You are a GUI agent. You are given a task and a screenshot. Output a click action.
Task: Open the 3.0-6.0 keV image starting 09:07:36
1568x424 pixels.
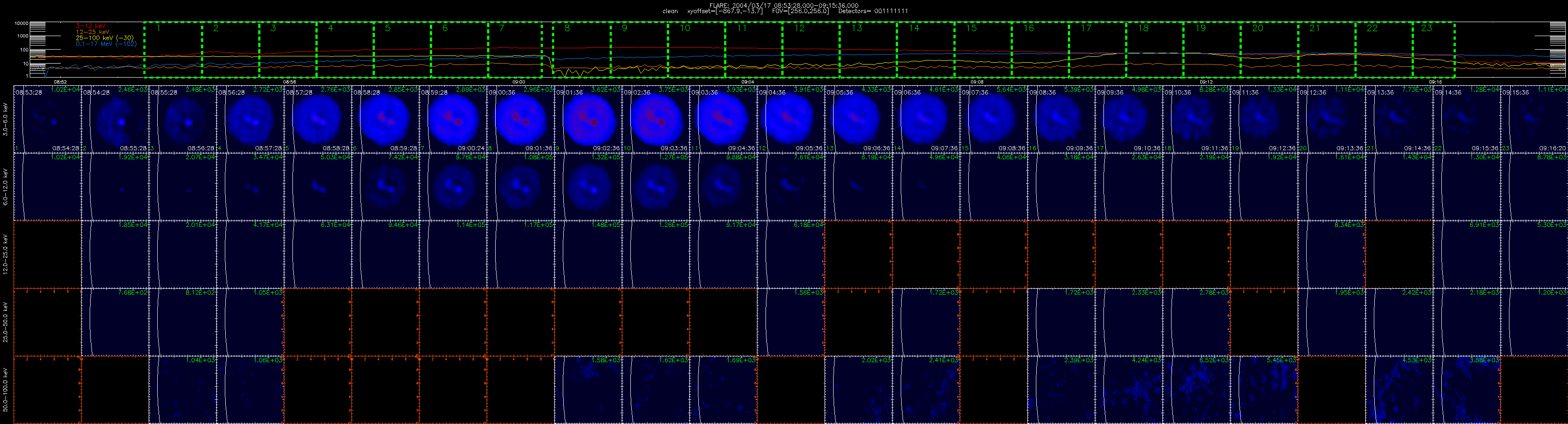[994, 119]
